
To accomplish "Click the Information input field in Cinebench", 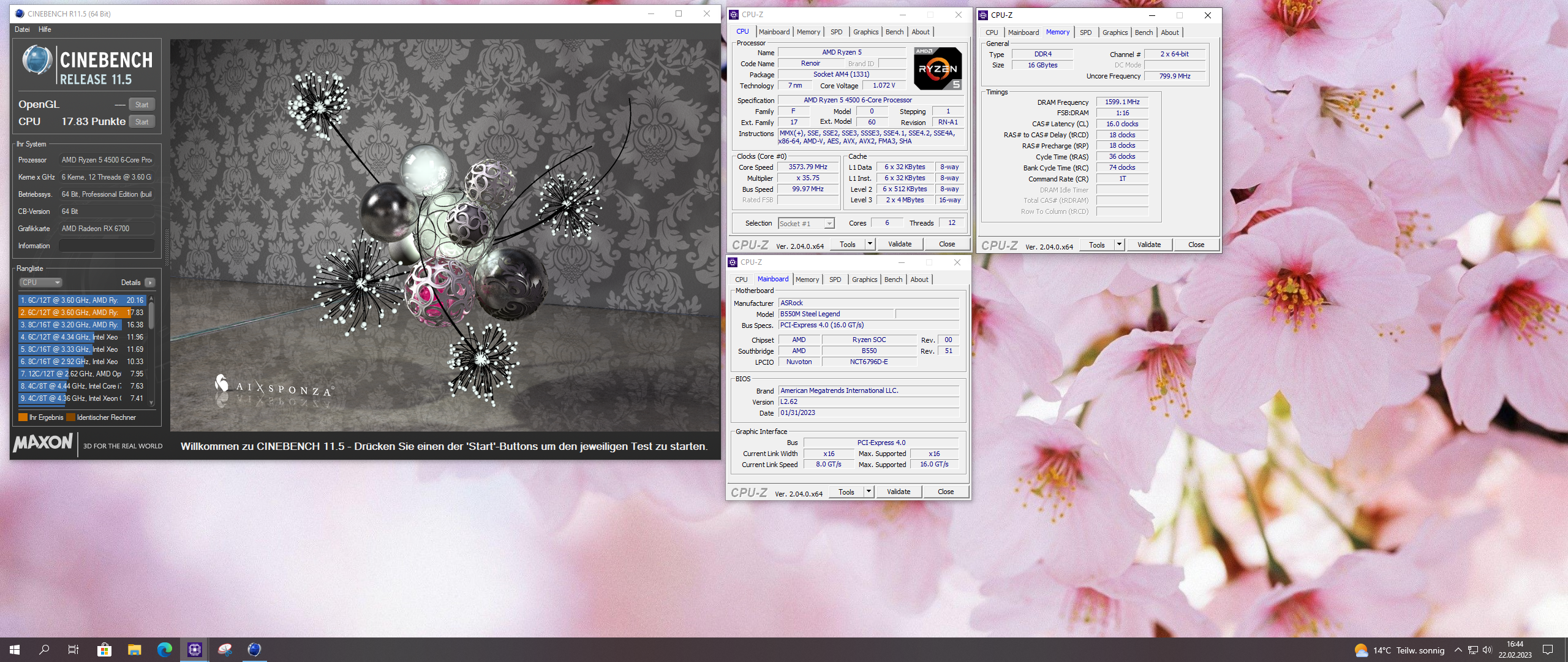I will click(x=107, y=246).
